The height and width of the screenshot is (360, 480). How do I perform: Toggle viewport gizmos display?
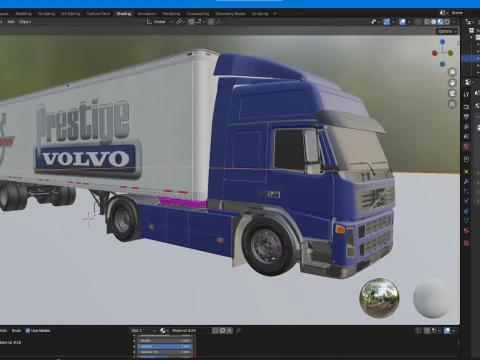pos(387,22)
